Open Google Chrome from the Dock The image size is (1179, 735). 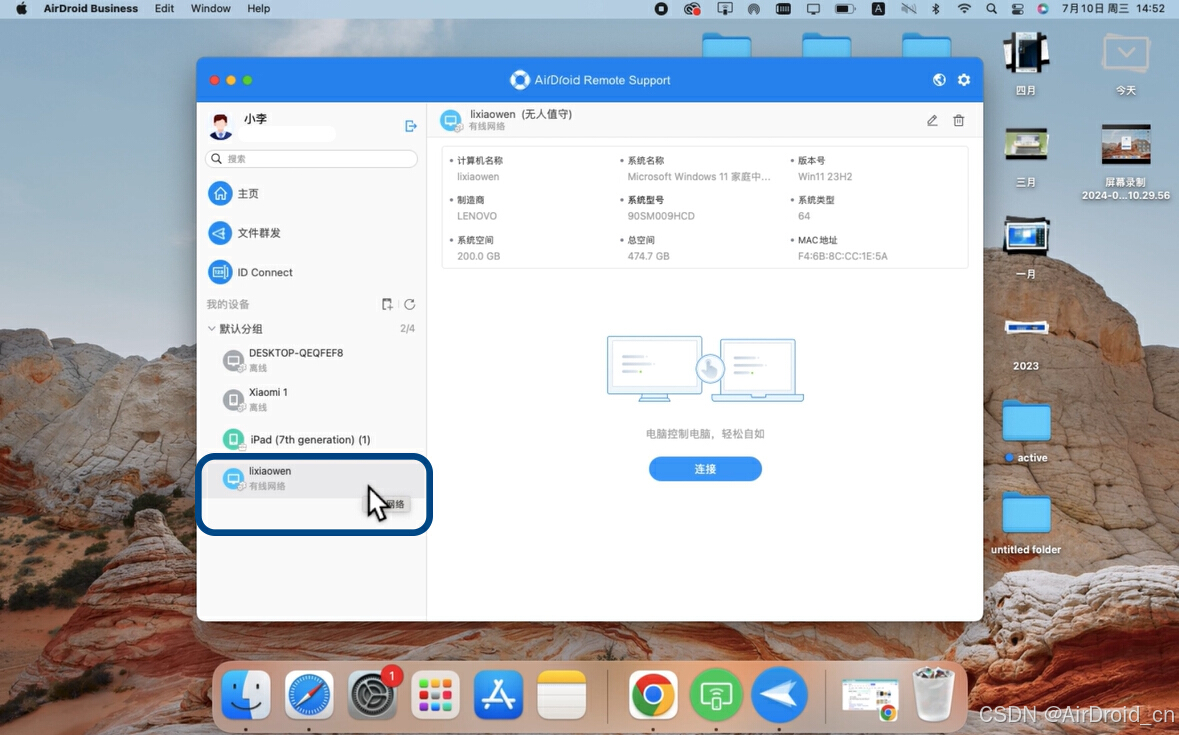point(653,694)
